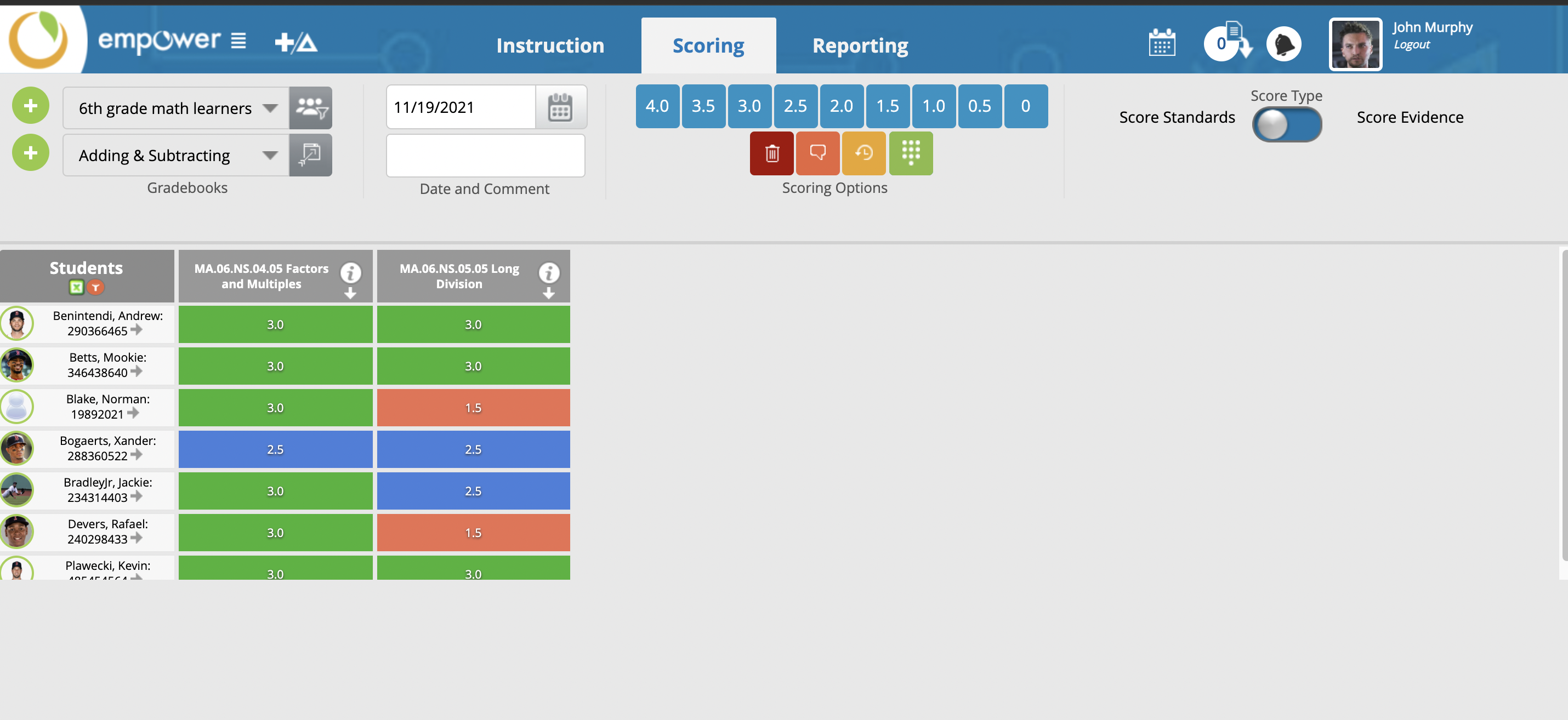
Task: Click down arrow under Long Division header
Action: pyautogui.click(x=548, y=294)
